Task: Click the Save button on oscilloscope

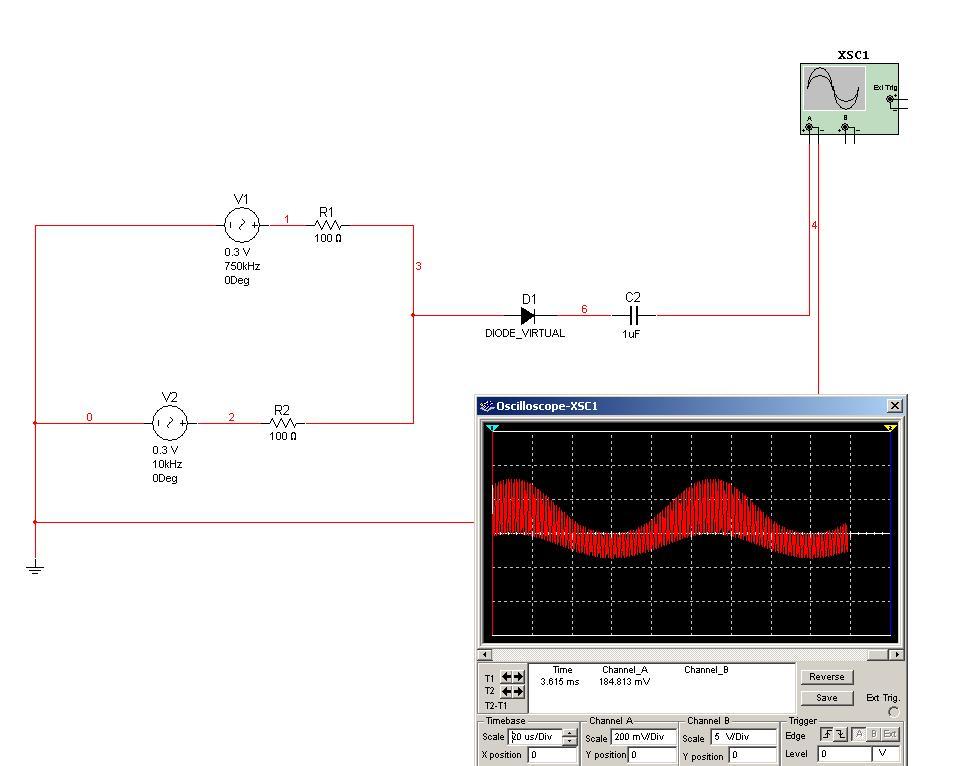Action: (x=826, y=698)
